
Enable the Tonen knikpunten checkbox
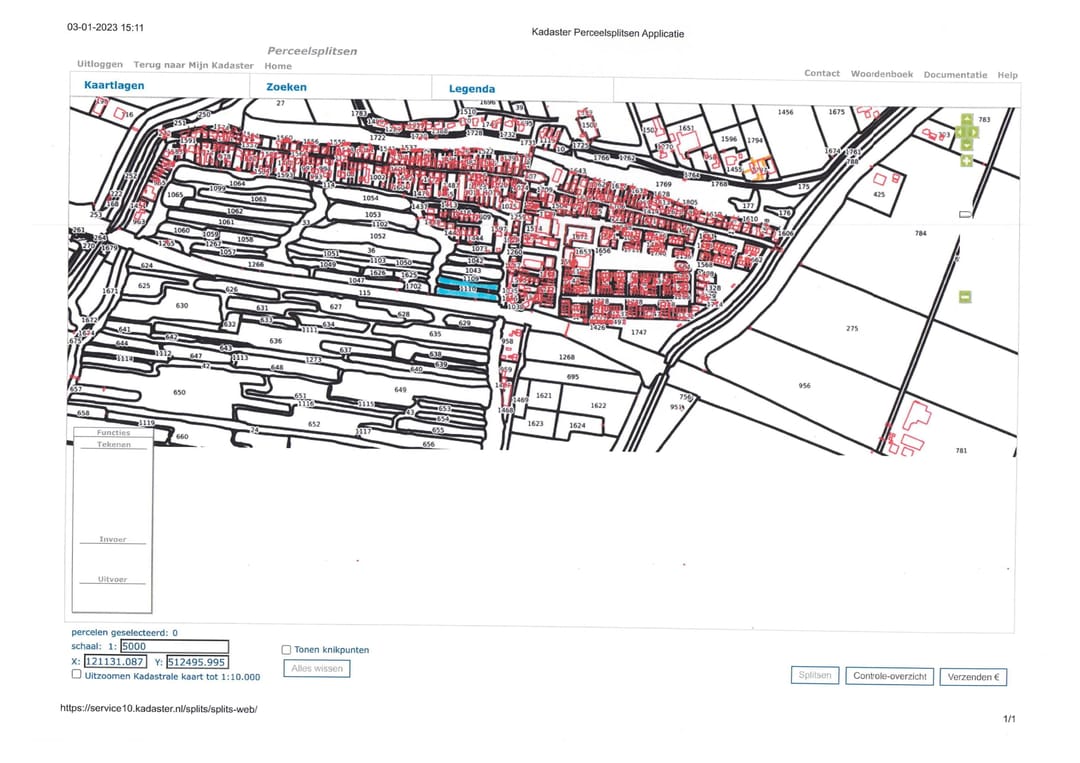pos(287,650)
